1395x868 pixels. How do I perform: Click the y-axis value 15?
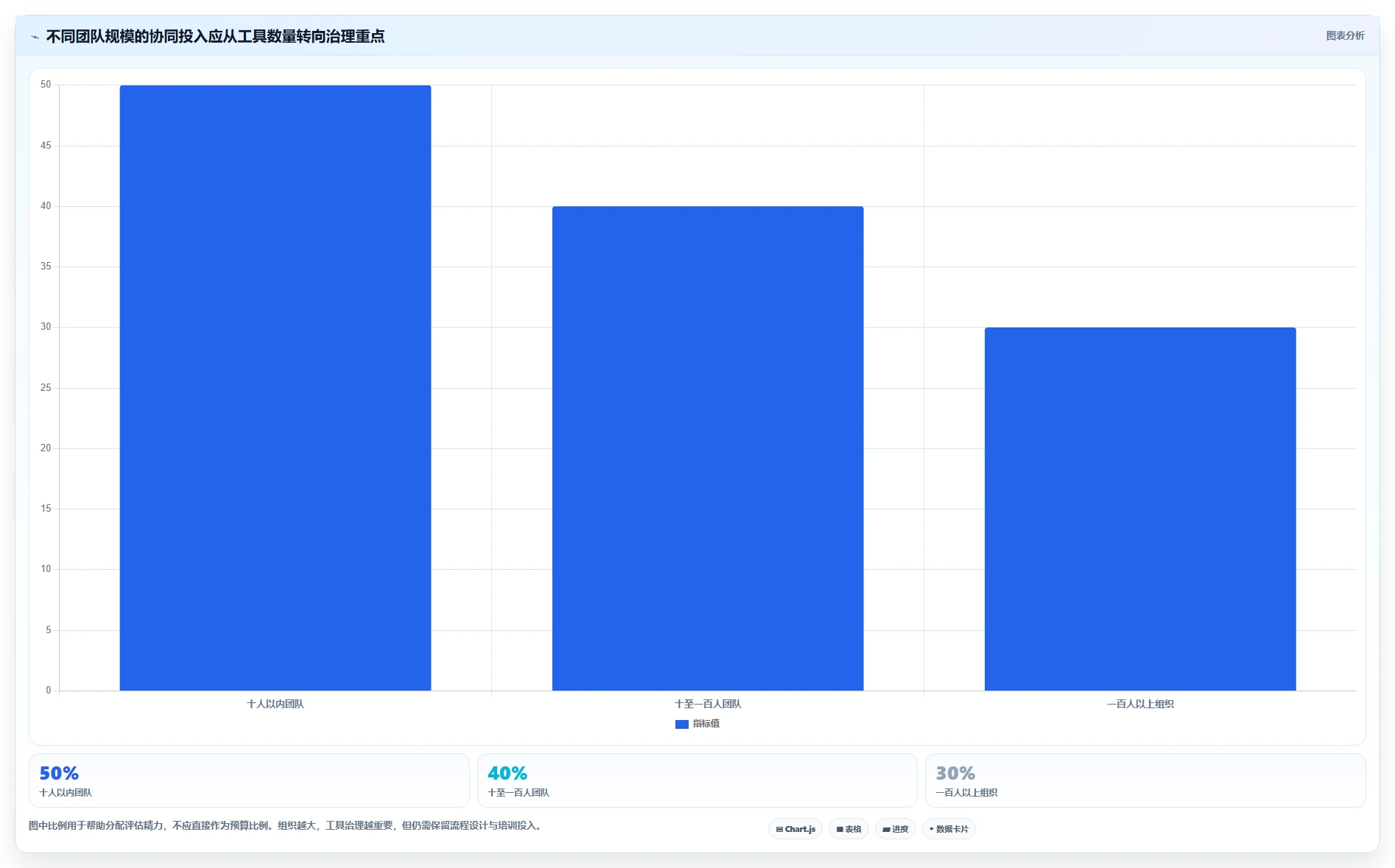[x=46, y=509]
